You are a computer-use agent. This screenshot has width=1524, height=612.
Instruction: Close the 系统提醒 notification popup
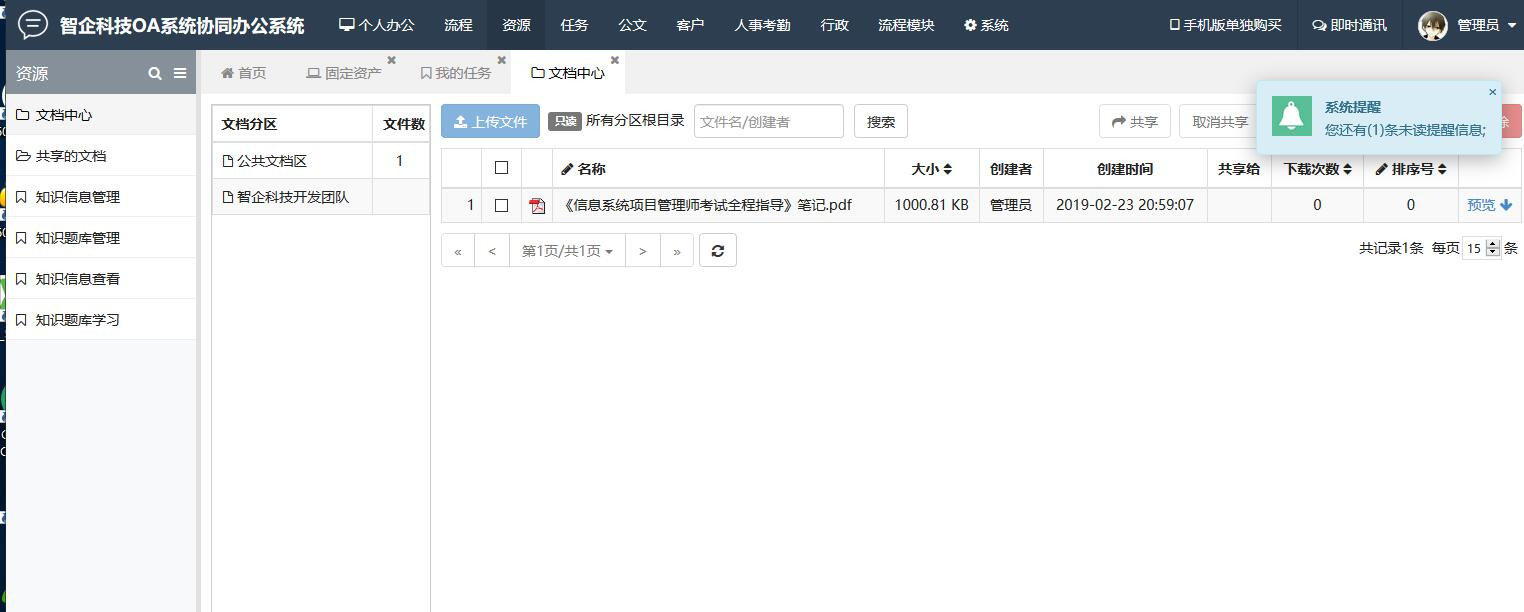(1492, 92)
